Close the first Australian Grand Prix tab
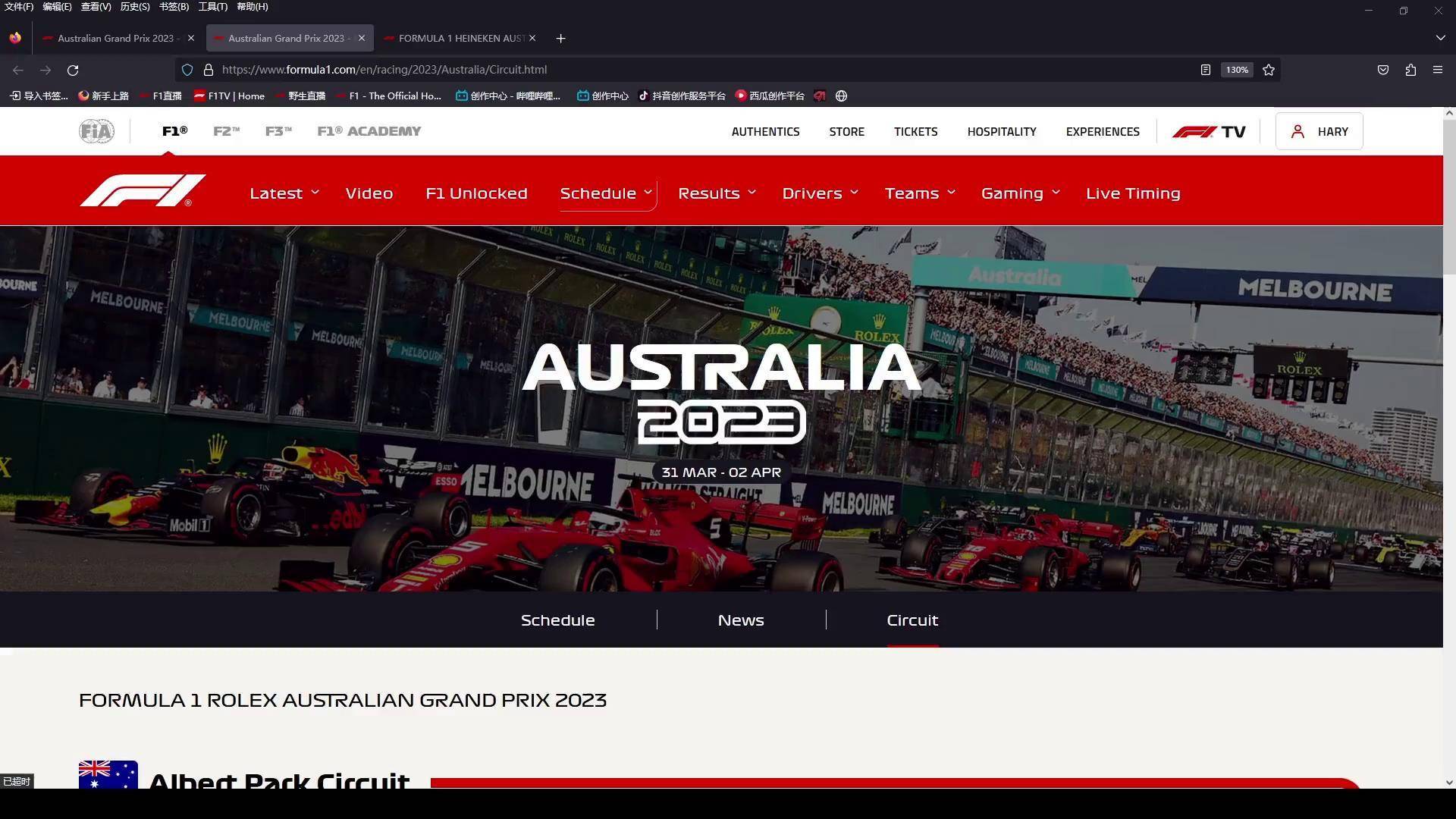The width and height of the screenshot is (1456, 819). (x=191, y=38)
